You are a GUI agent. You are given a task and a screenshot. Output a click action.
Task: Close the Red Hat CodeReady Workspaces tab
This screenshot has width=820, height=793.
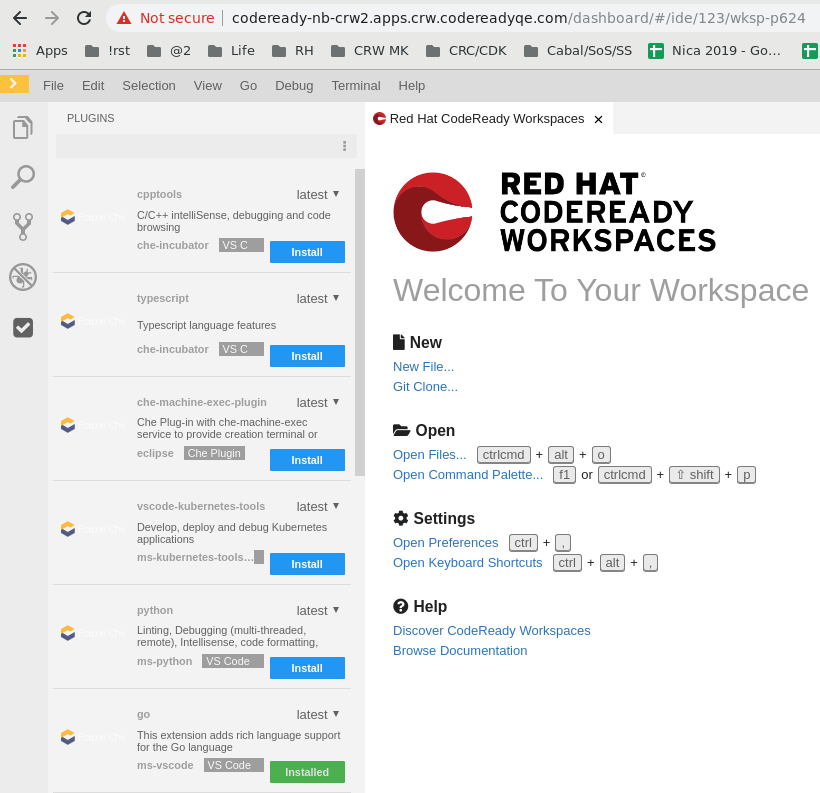point(598,119)
